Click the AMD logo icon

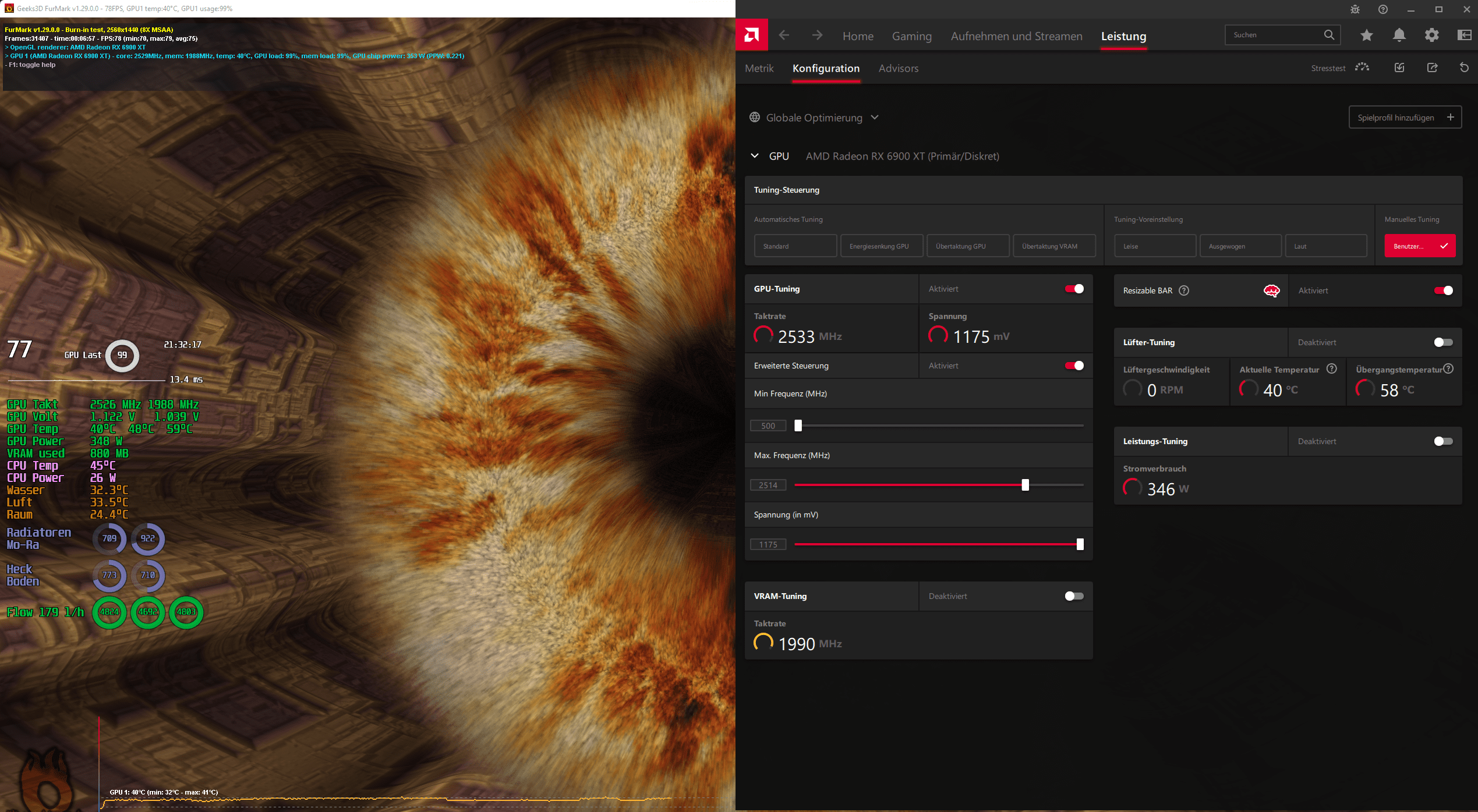click(x=752, y=35)
